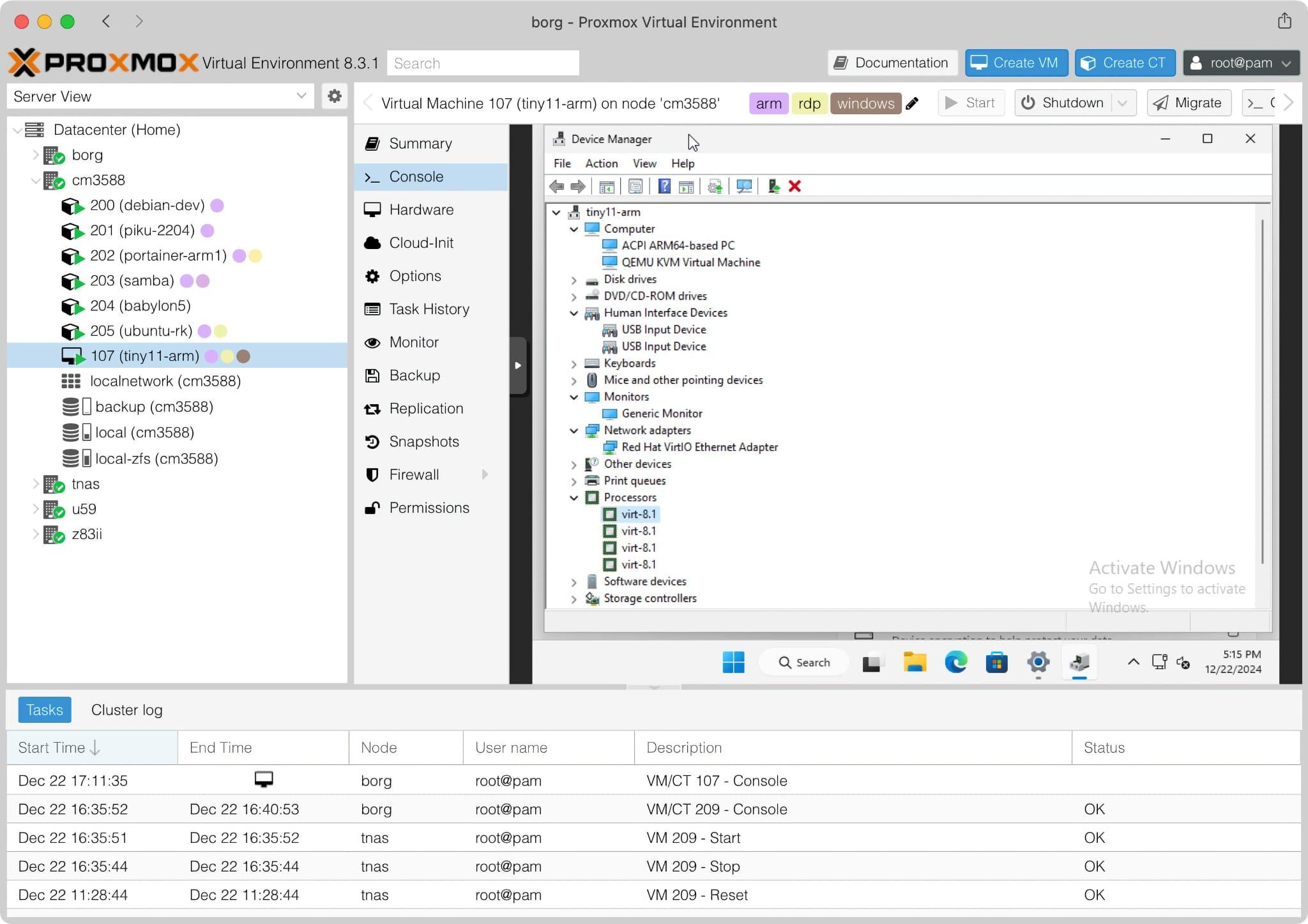
Task: Click the Proxmox Search input field
Action: [483, 63]
